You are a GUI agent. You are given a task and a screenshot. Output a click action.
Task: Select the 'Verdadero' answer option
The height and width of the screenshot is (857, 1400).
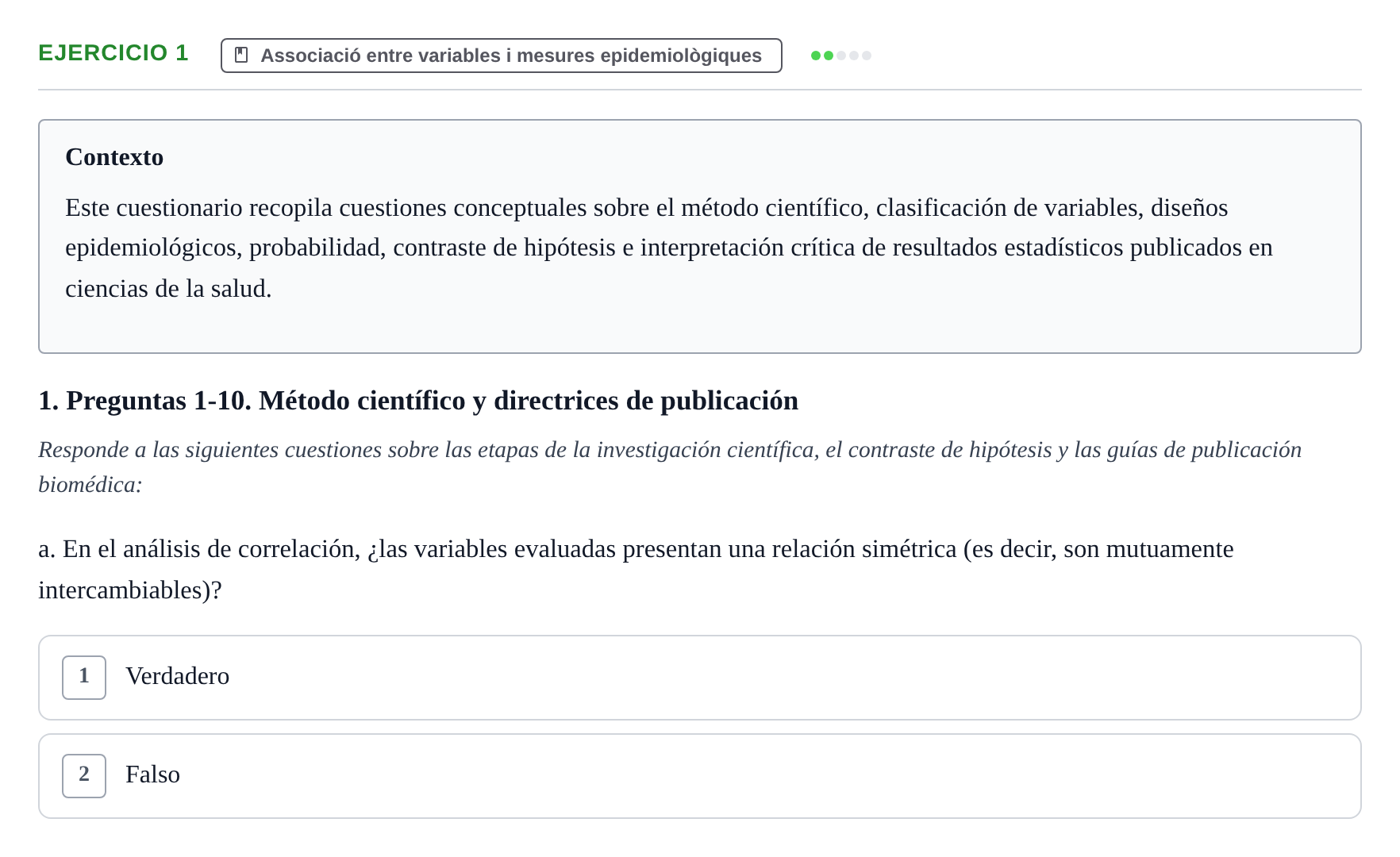pos(699,677)
